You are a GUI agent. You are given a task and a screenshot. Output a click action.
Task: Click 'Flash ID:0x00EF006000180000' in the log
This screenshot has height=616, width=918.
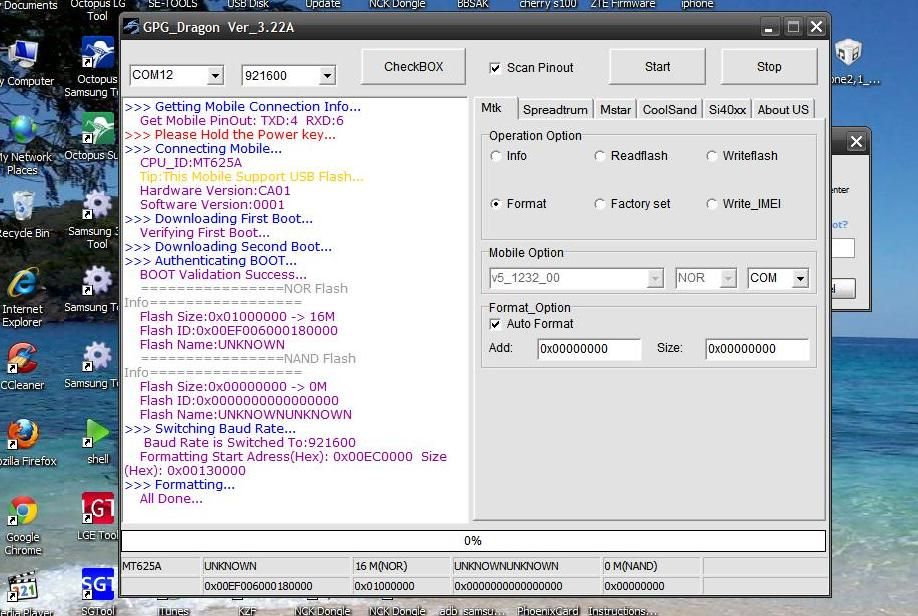pos(239,331)
